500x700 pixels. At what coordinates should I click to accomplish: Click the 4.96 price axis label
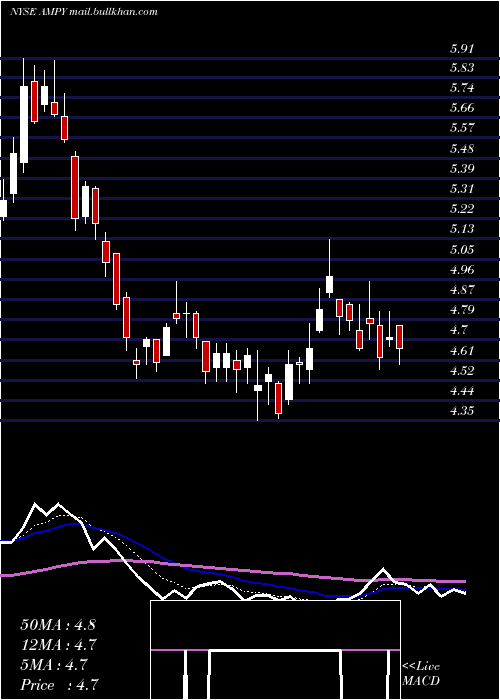tap(462, 270)
